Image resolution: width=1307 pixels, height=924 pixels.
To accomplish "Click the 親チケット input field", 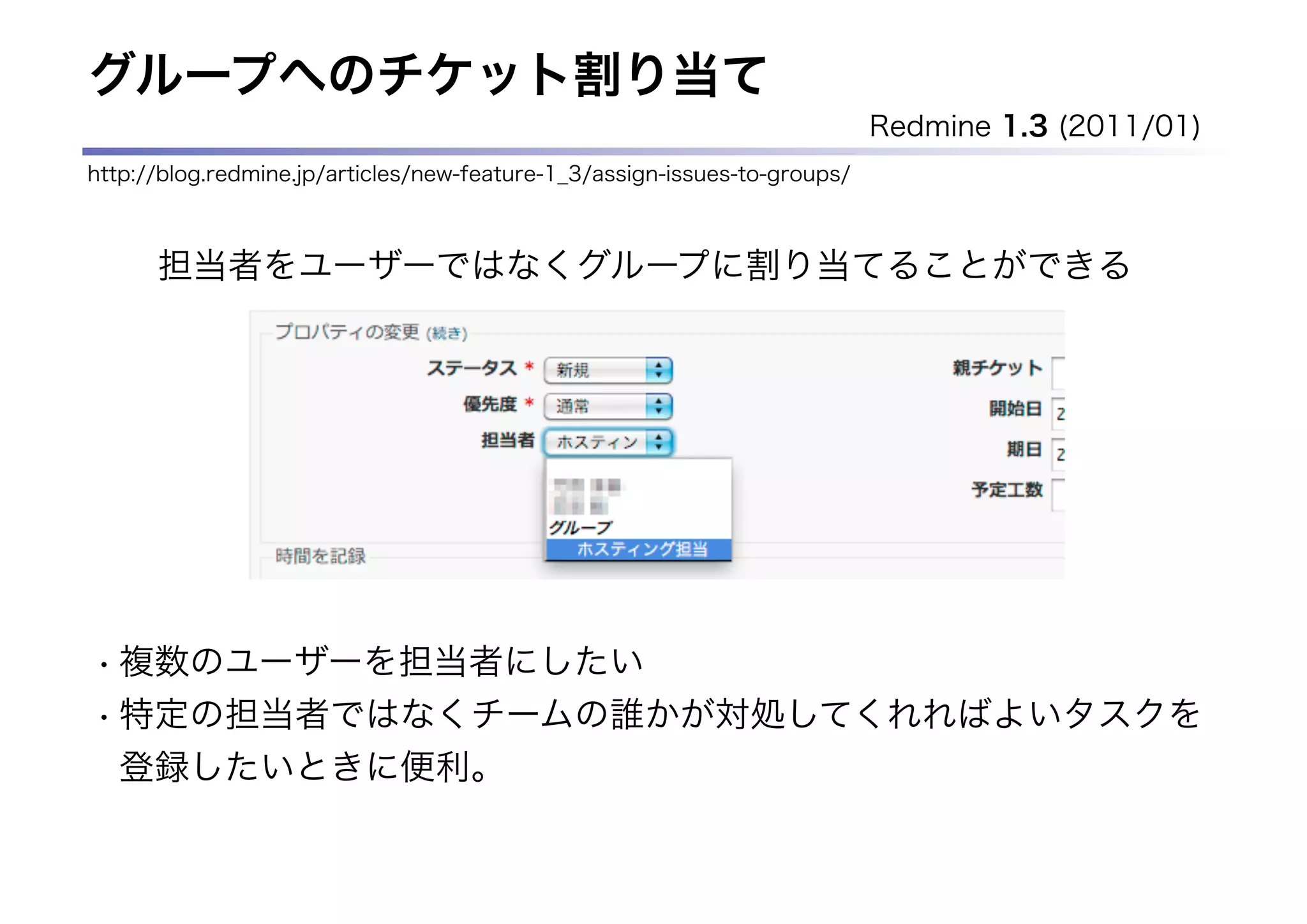I will coord(1058,373).
